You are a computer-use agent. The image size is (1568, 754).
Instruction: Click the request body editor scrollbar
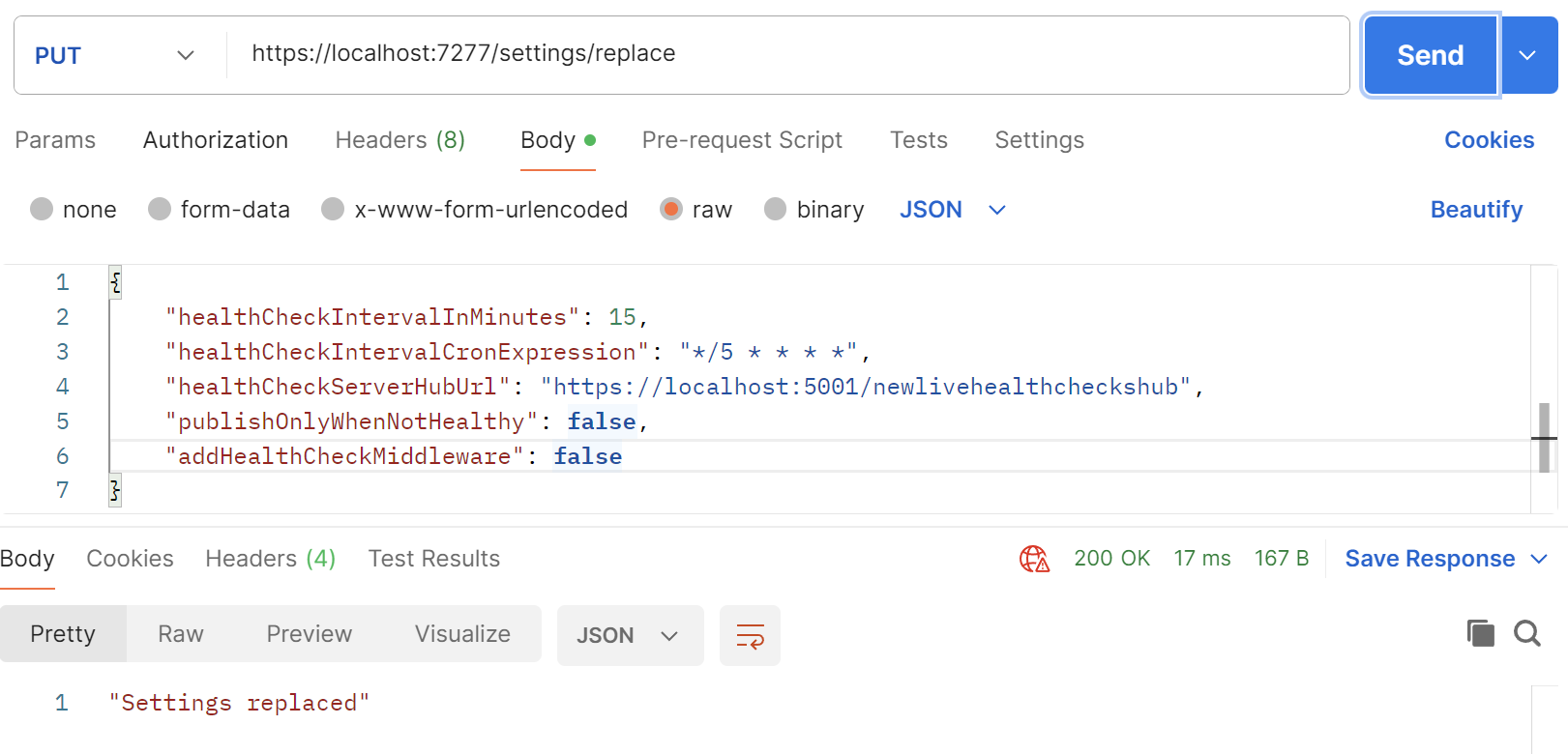[x=1544, y=438]
